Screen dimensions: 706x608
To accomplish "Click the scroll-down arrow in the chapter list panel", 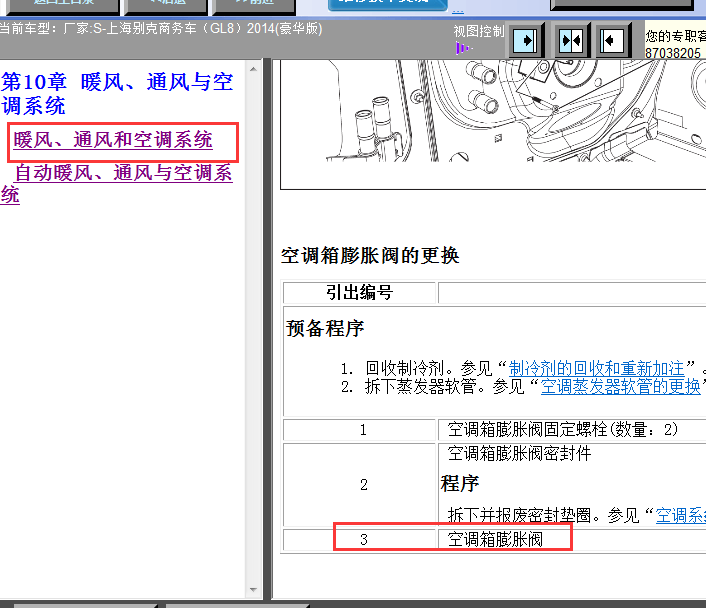I will click(253, 590).
